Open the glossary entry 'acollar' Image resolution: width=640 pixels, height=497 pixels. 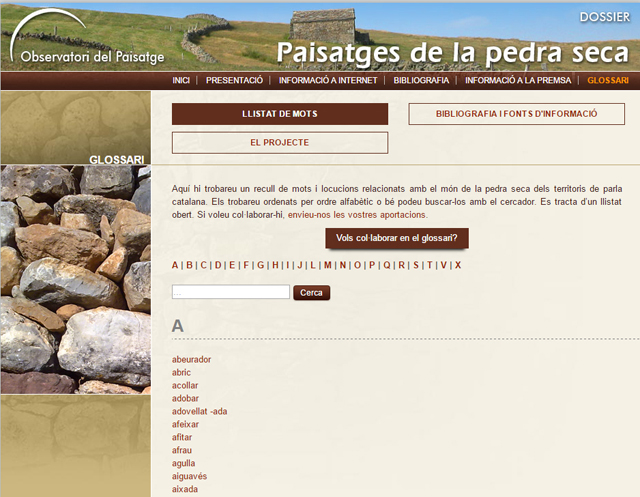click(x=185, y=386)
